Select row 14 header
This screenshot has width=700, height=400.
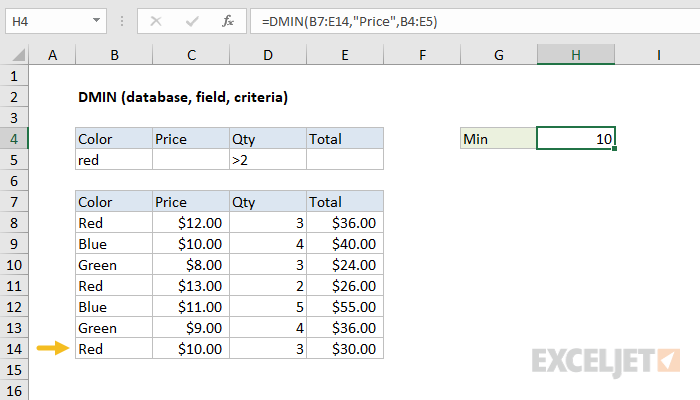pyautogui.click(x=14, y=349)
